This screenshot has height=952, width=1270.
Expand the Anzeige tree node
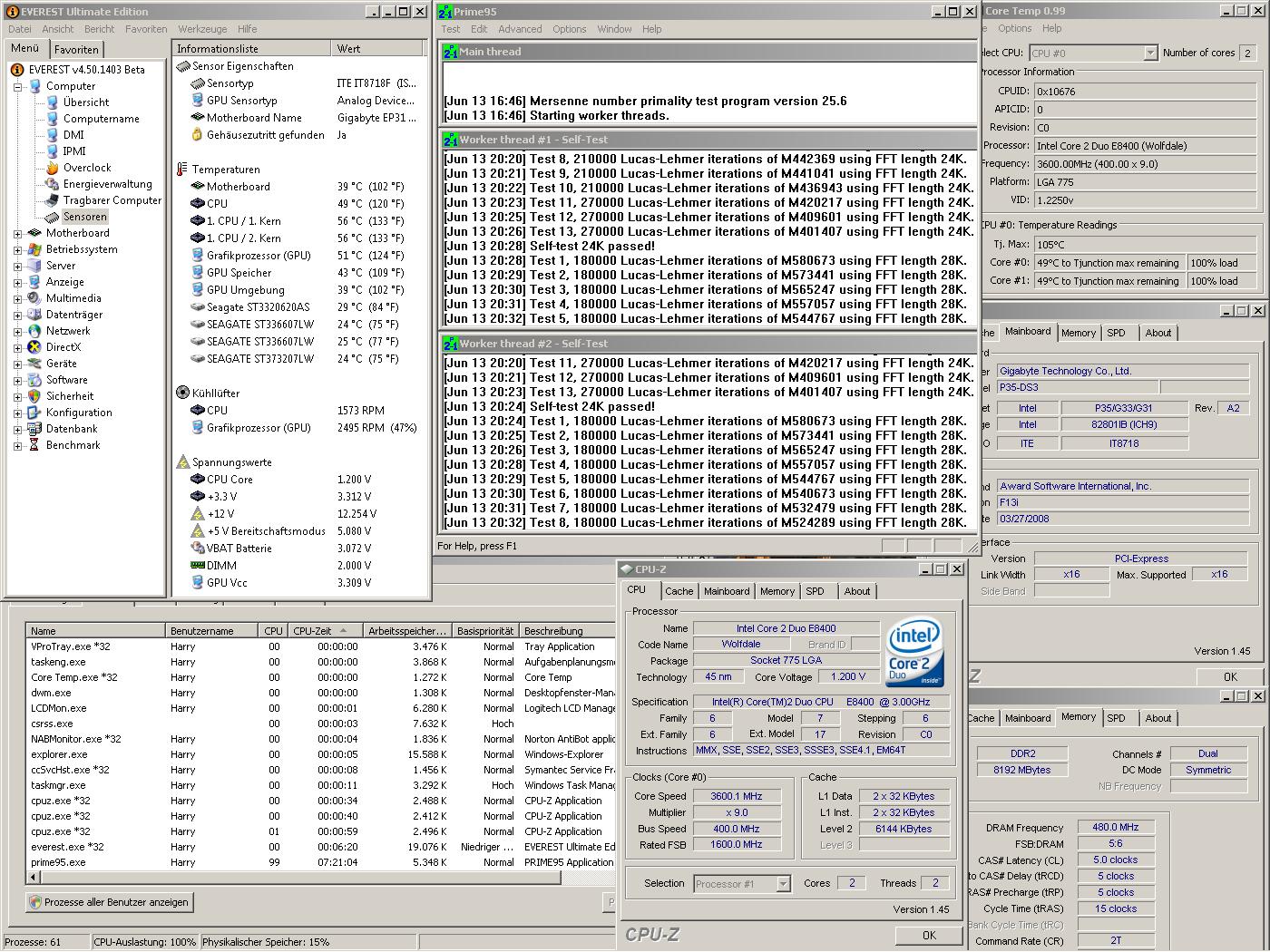coord(17,283)
